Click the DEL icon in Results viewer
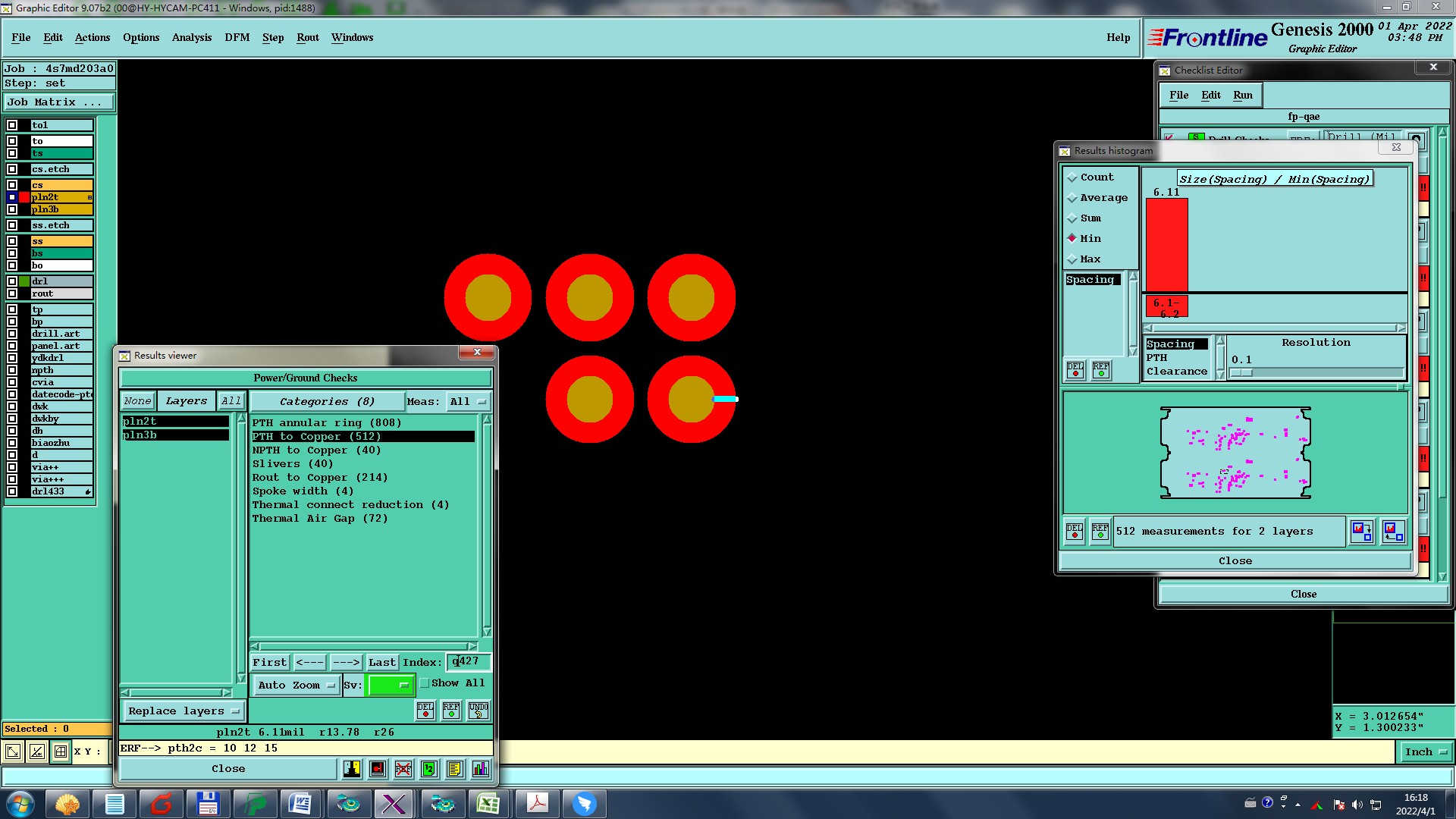Viewport: 1456px width, 819px height. tap(425, 711)
